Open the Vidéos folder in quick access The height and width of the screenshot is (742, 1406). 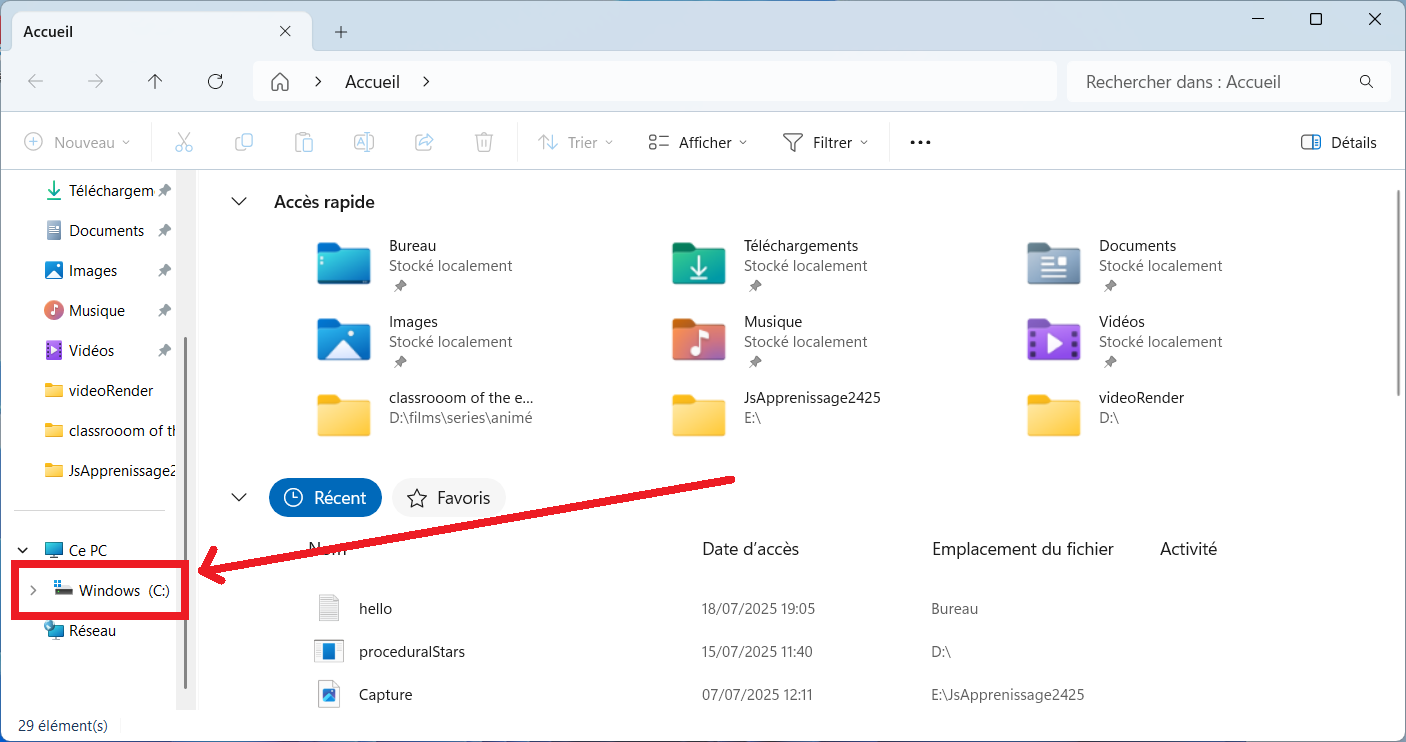(1054, 339)
